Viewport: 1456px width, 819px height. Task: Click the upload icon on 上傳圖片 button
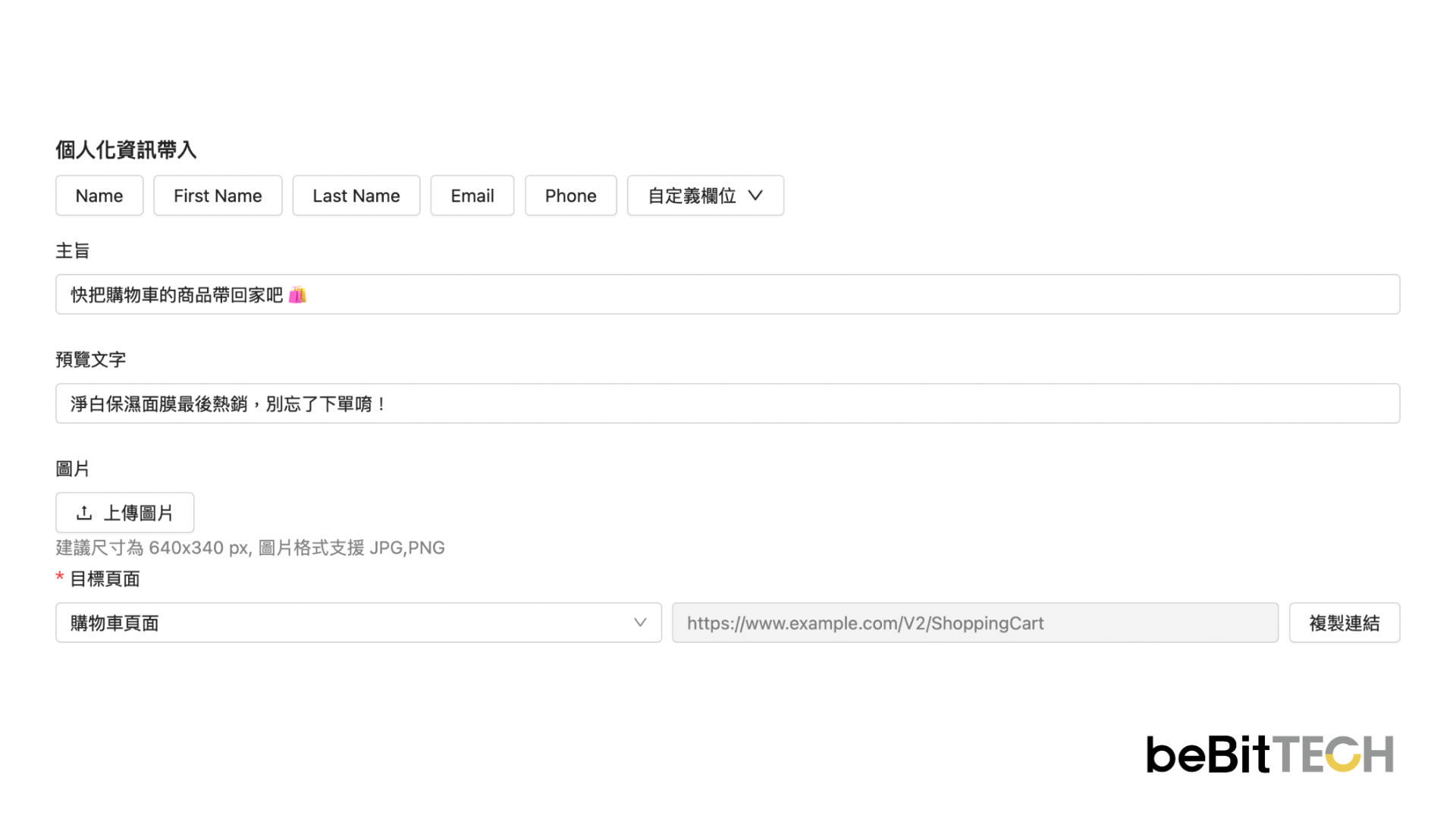(85, 513)
